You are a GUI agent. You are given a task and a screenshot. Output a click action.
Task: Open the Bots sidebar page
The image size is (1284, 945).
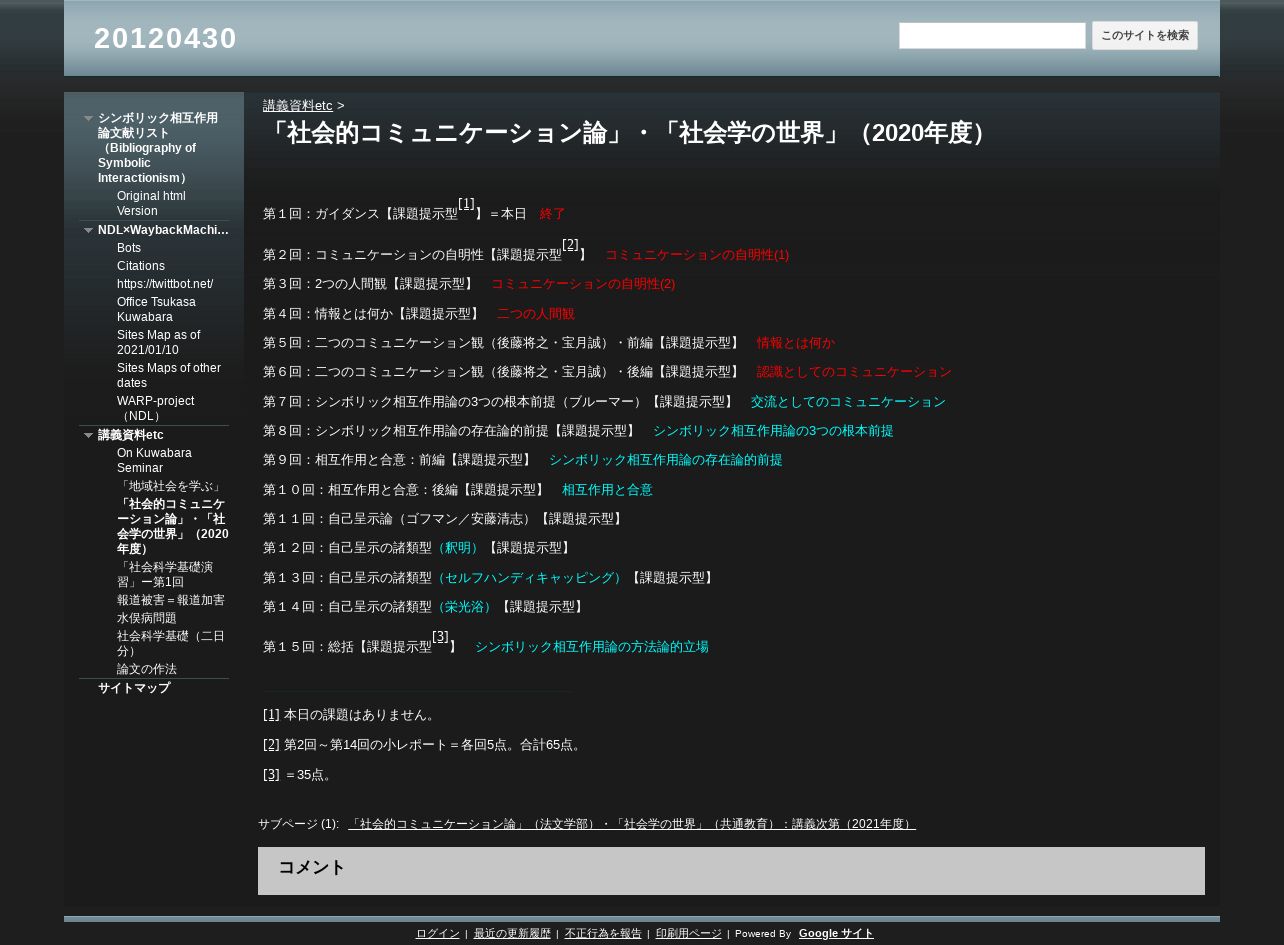click(x=129, y=248)
